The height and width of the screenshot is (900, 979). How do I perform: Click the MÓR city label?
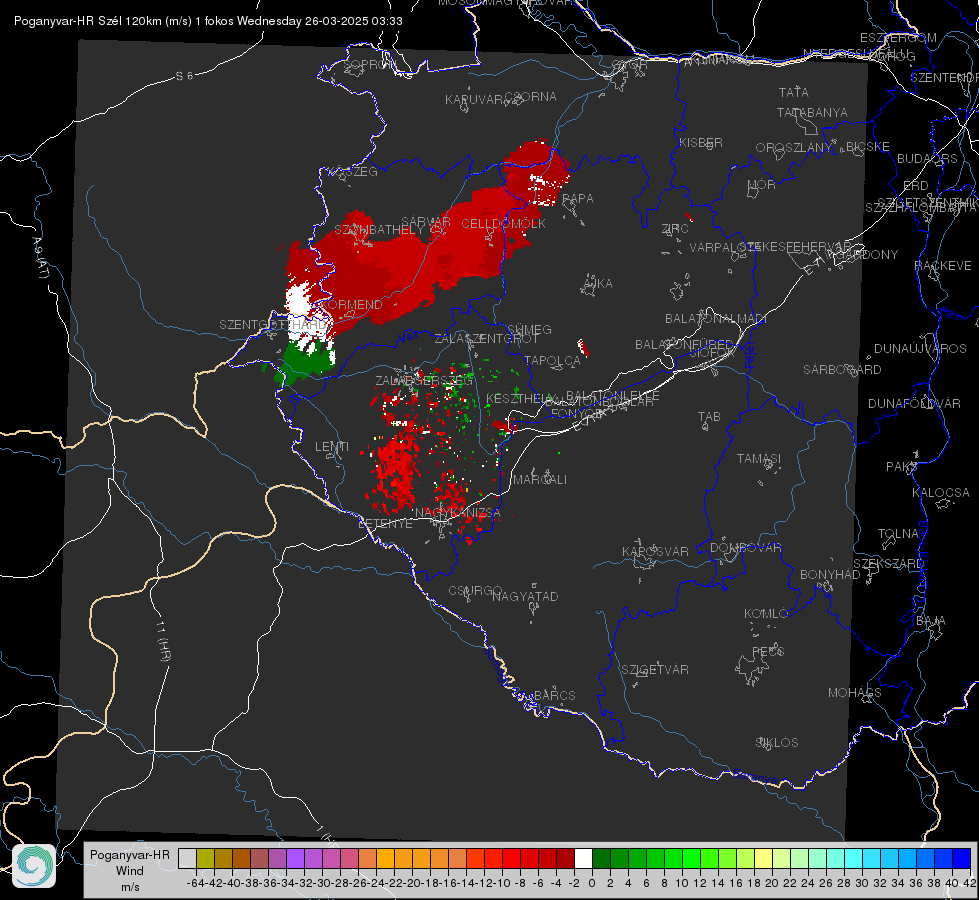tap(762, 184)
